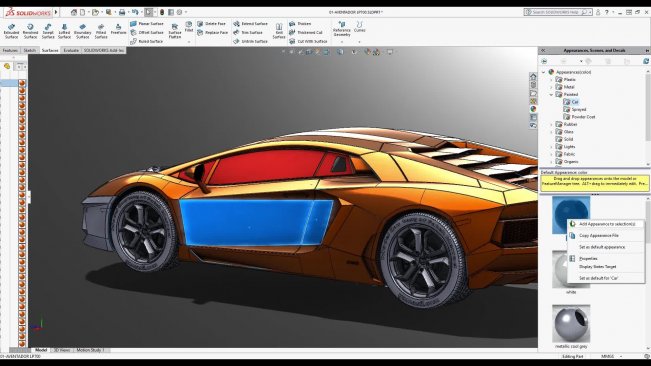Select the Extruded Surface tool
Image resolution: width=651 pixels, height=366 pixels.
(11, 32)
